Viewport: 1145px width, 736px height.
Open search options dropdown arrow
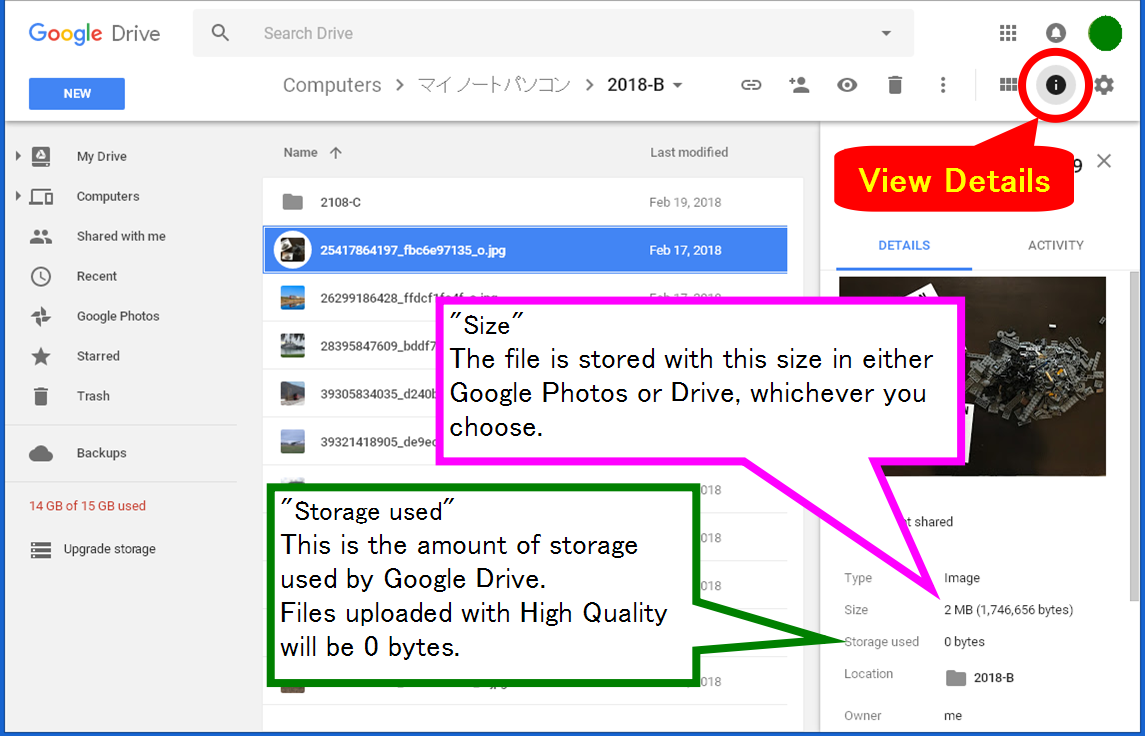pos(886,34)
